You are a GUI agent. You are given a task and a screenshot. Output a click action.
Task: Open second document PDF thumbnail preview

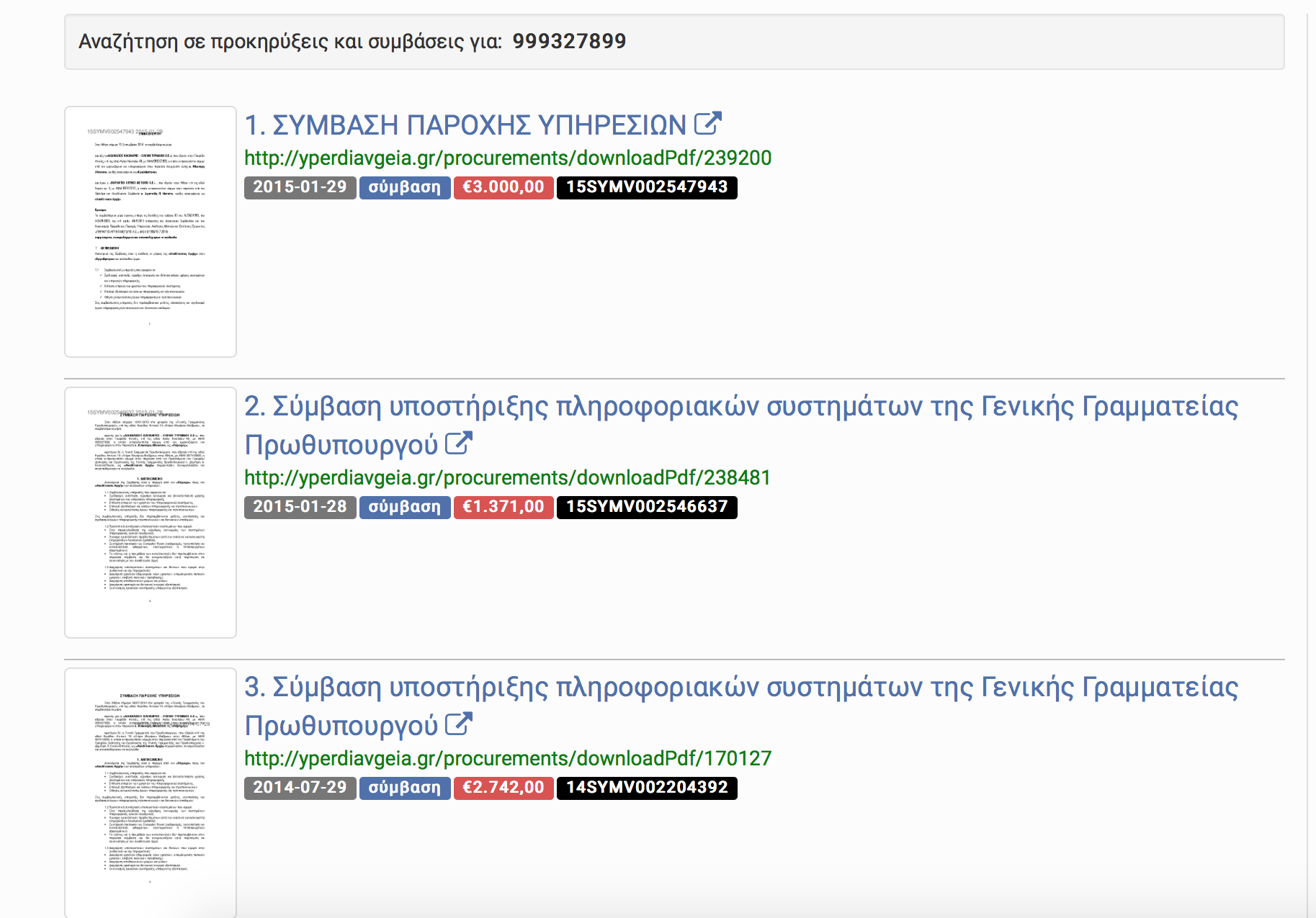151,513
